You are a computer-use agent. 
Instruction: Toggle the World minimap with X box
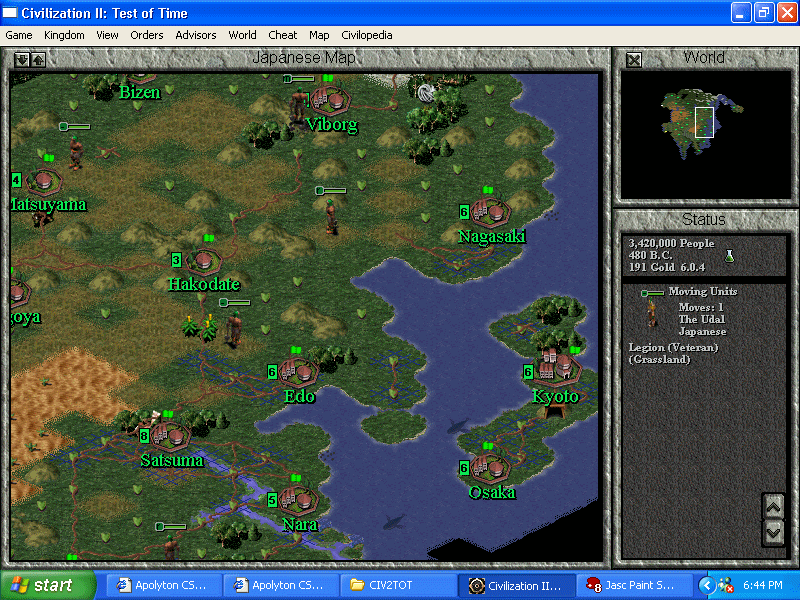[x=633, y=60]
